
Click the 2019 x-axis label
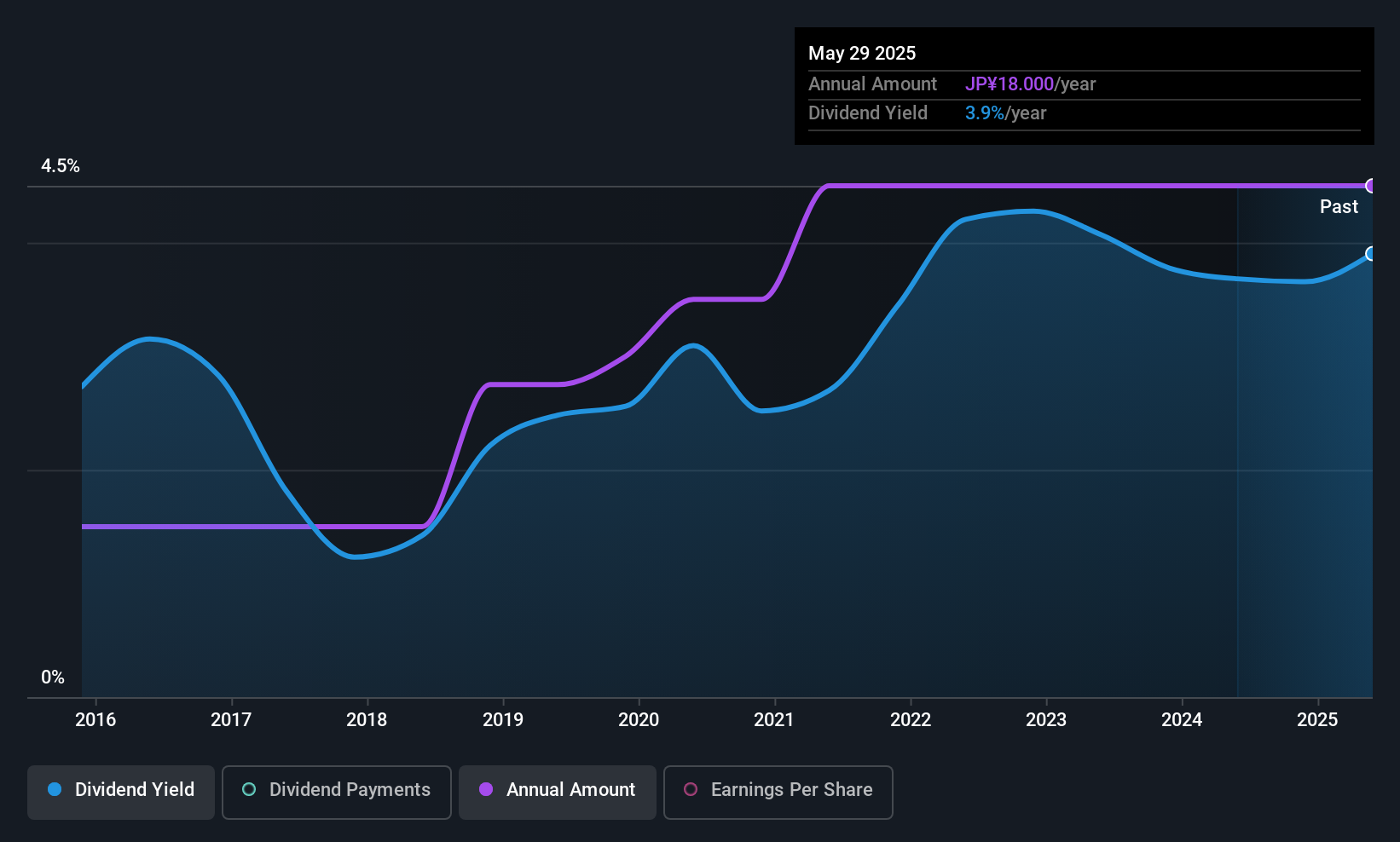pyautogui.click(x=503, y=719)
